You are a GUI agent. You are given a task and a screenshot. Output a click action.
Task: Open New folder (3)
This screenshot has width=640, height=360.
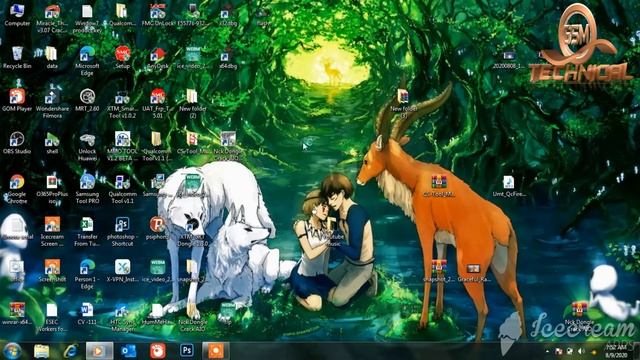pyautogui.click(x=403, y=104)
